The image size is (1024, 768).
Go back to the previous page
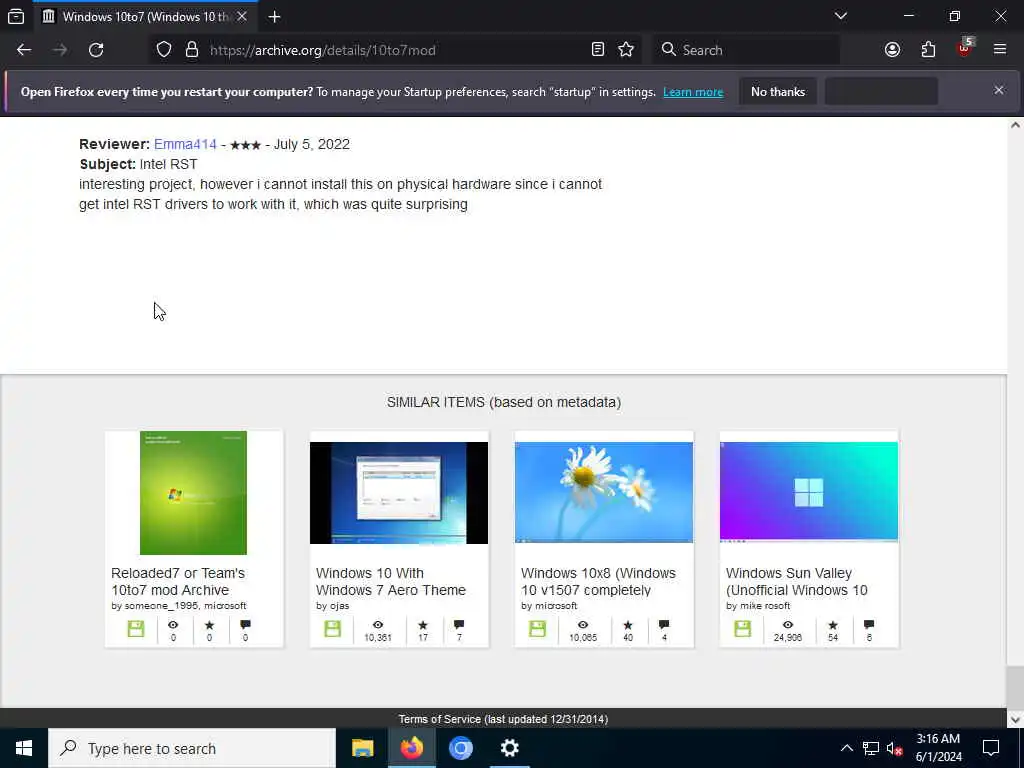pyautogui.click(x=24, y=50)
